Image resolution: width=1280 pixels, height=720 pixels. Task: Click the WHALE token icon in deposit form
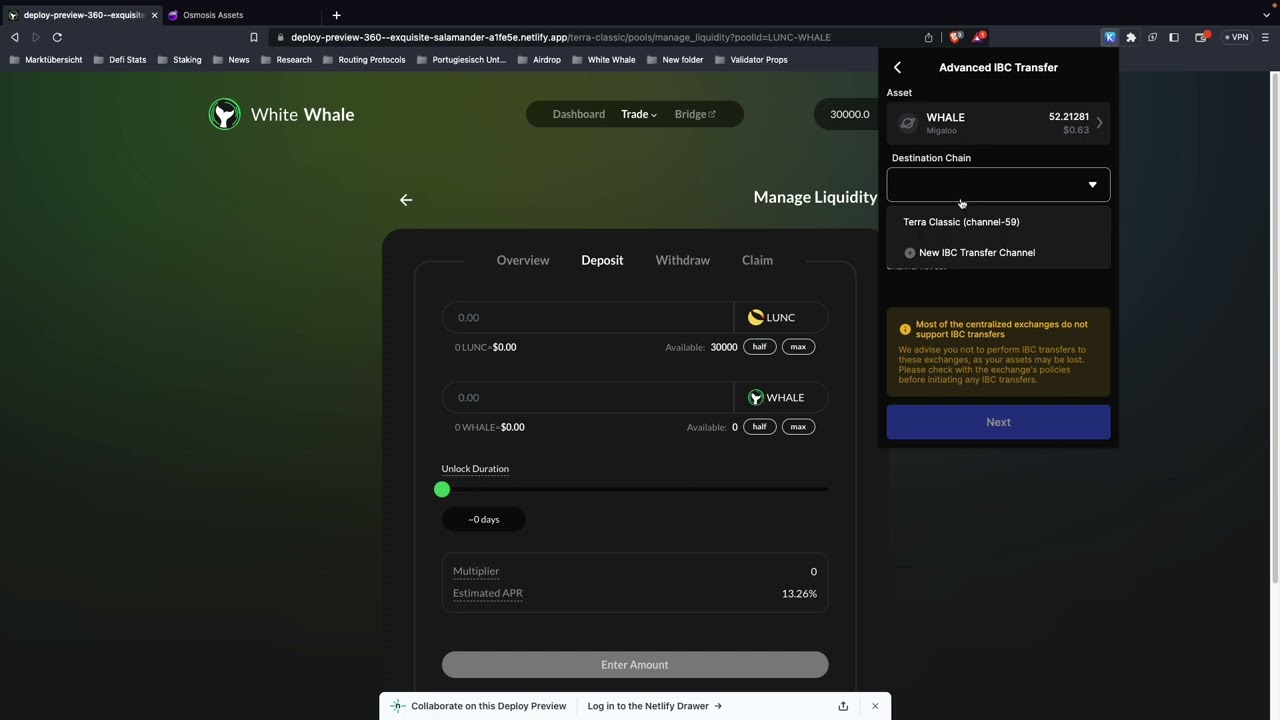(x=756, y=397)
